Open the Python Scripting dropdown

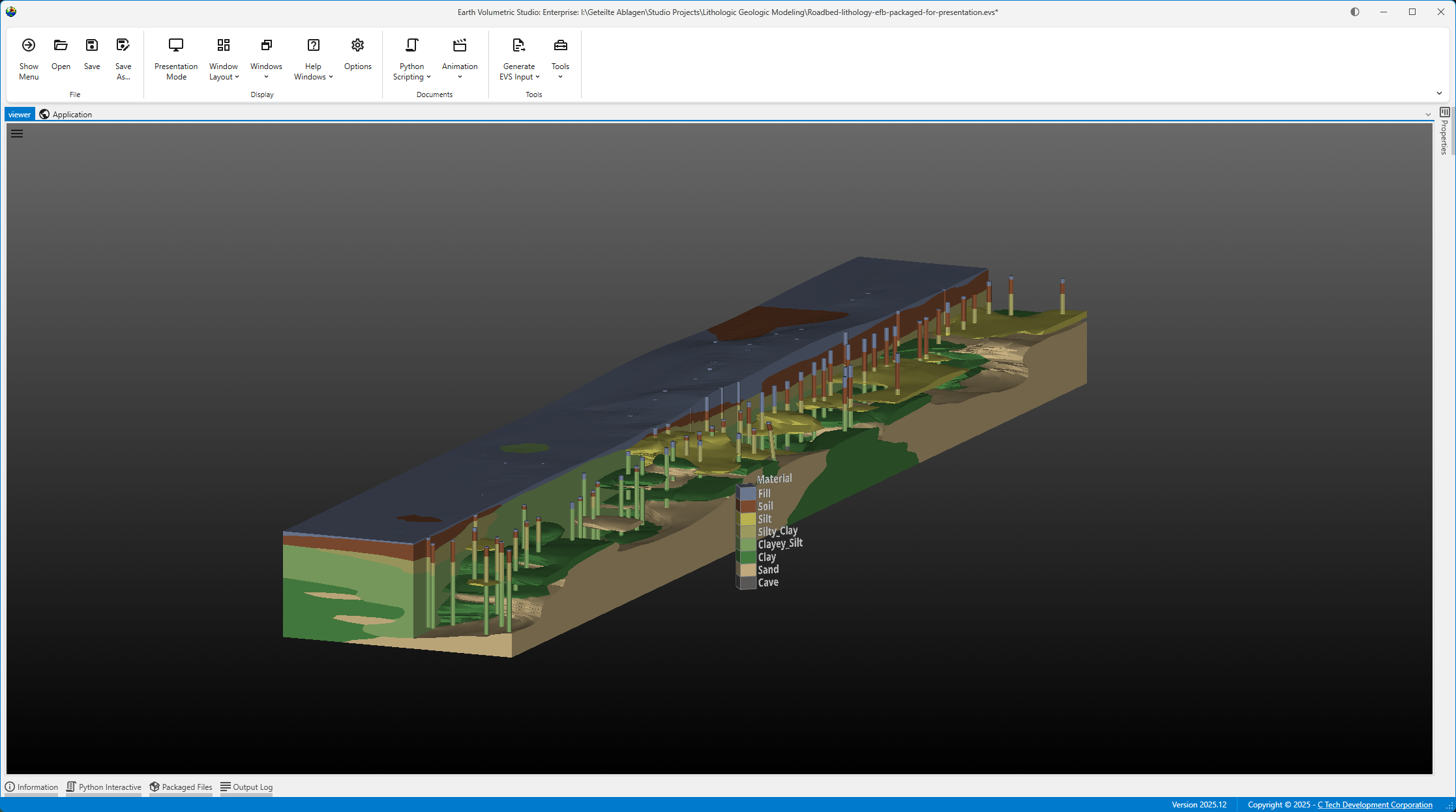pos(411,72)
